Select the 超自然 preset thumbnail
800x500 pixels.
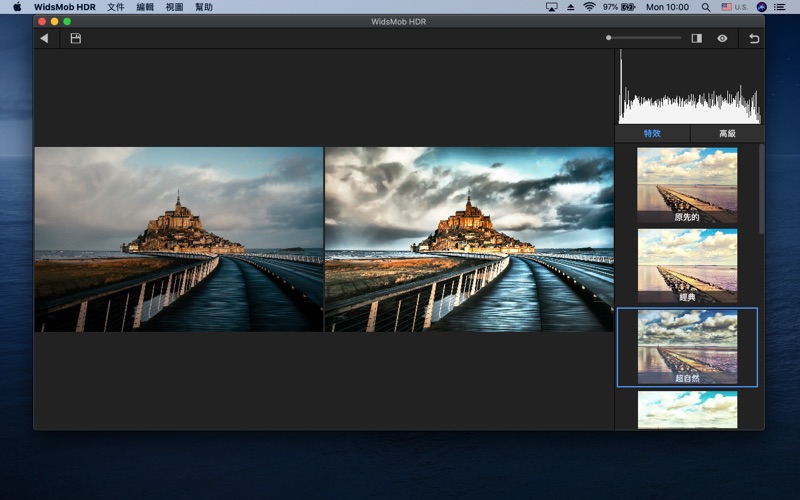point(687,346)
